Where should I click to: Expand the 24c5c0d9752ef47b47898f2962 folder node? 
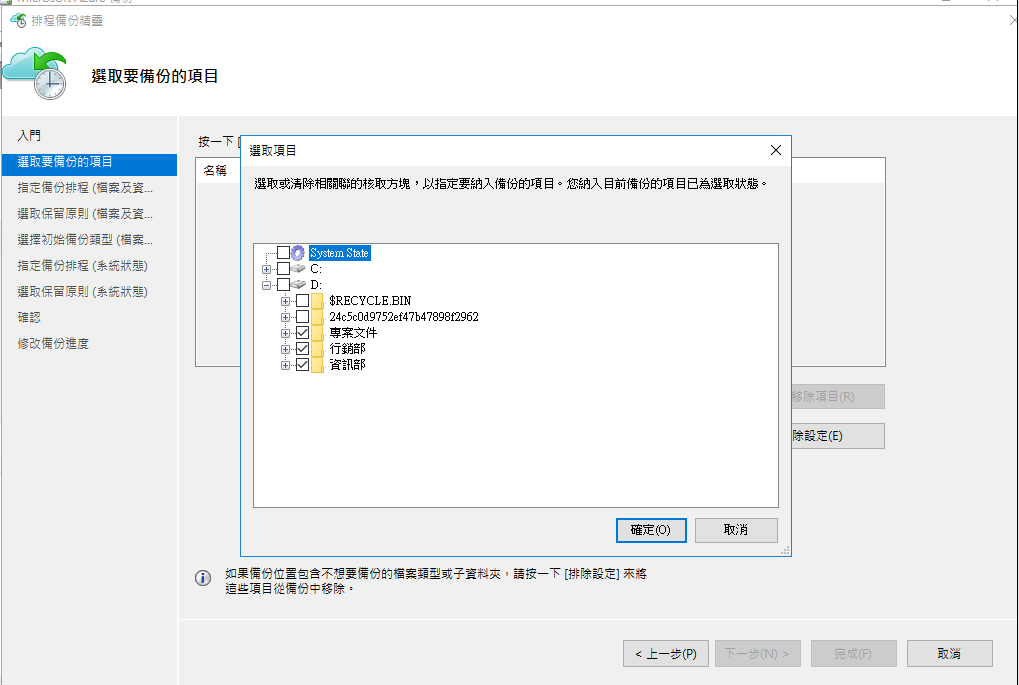(285, 317)
